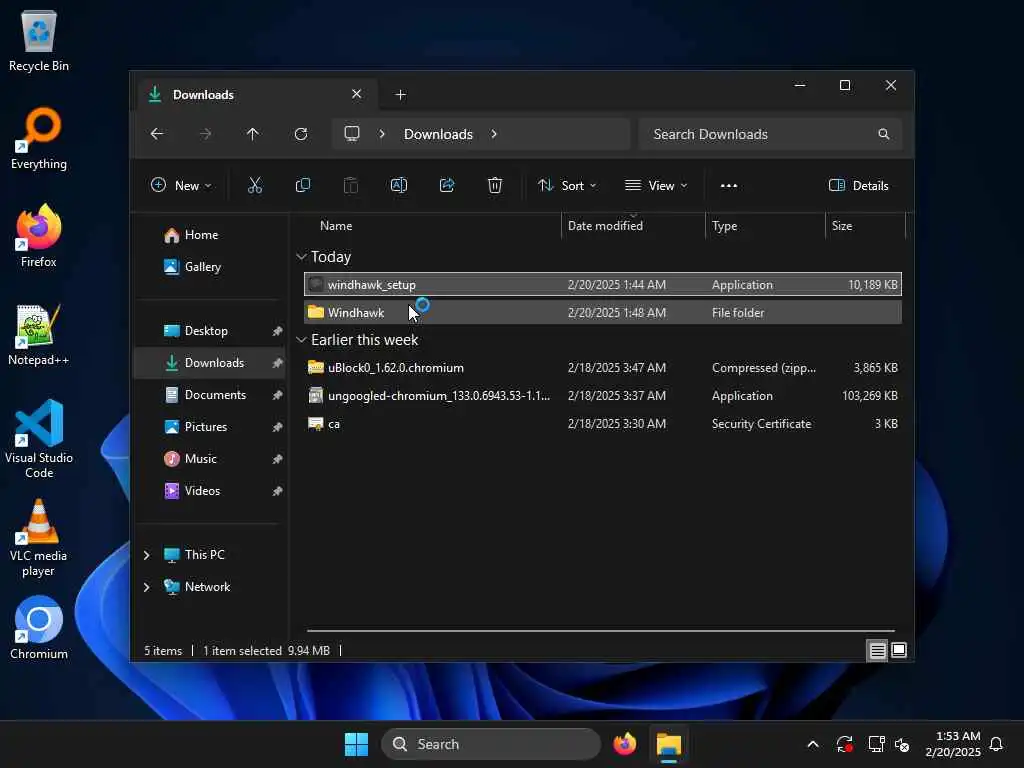Collapse the Today group

click(x=301, y=257)
